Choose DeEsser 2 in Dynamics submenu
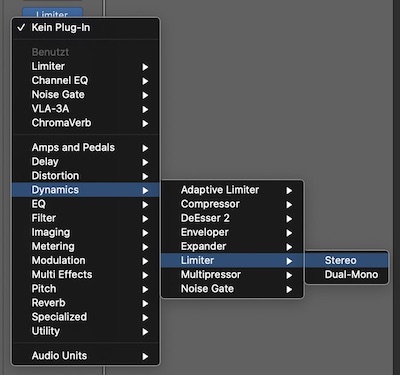400x375 pixels. tap(232, 218)
